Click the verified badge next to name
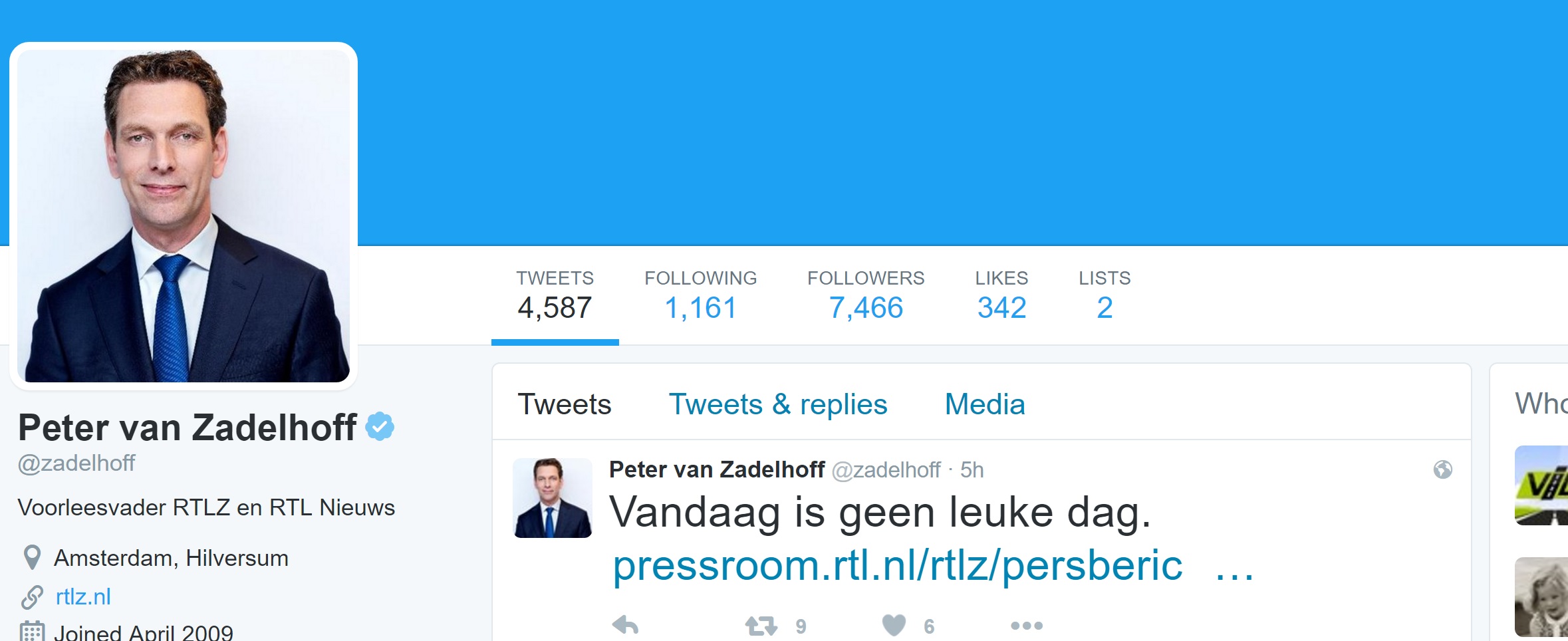This screenshot has width=1568, height=641. [380, 426]
